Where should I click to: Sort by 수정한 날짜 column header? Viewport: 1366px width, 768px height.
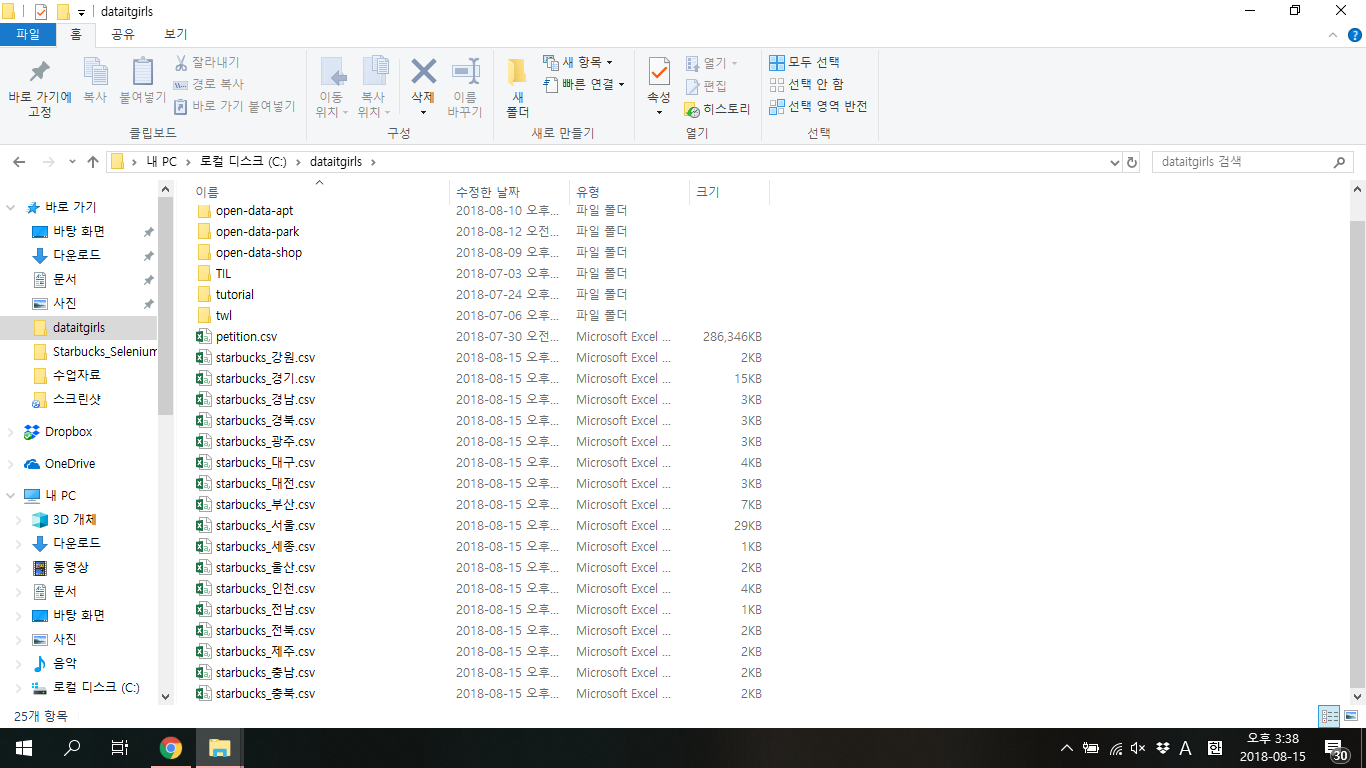click(510, 191)
